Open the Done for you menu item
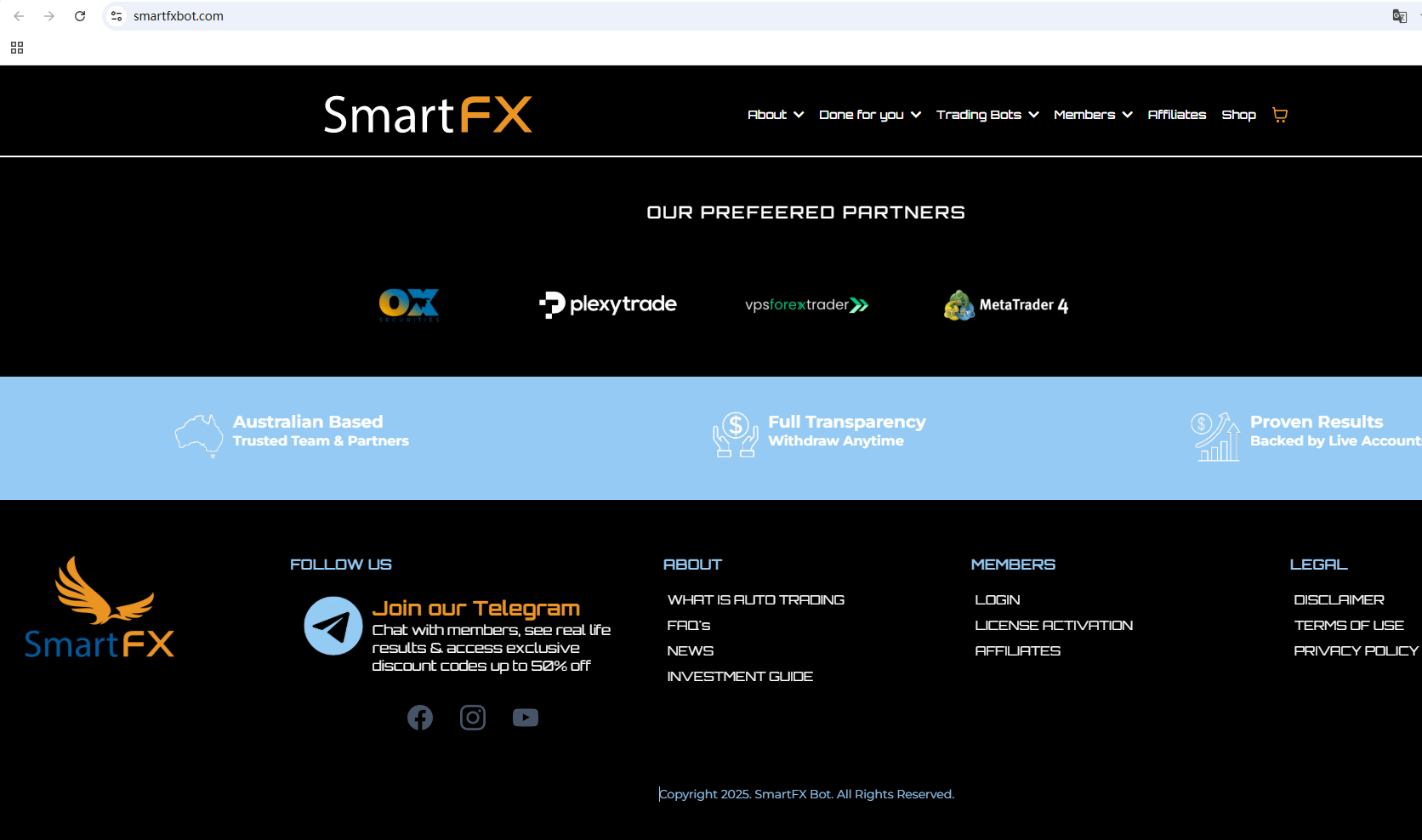Screen dimensions: 1422x840 862,115
